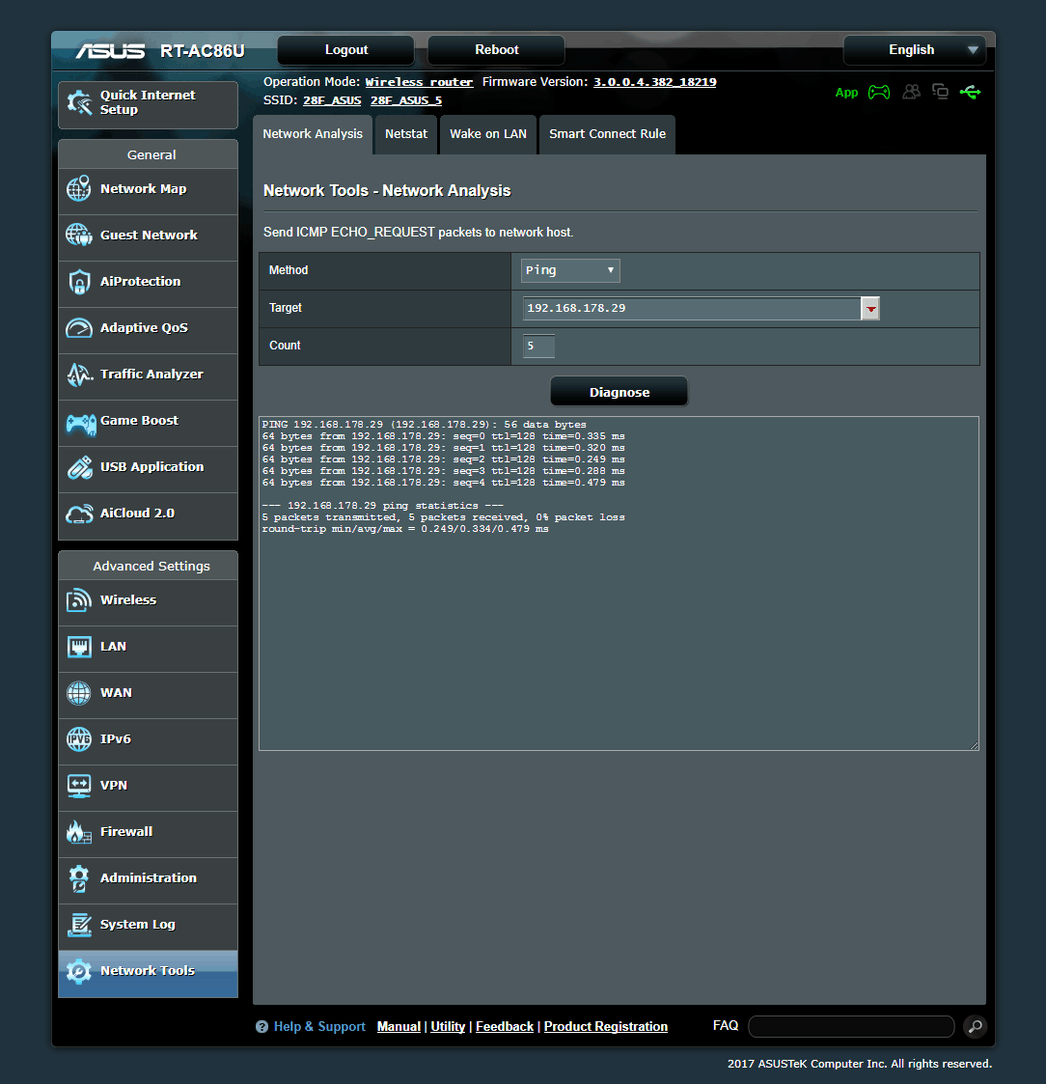The width and height of the screenshot is (1046, 1084).
Task: Click the green App link
Action: (x=846, y=93)
